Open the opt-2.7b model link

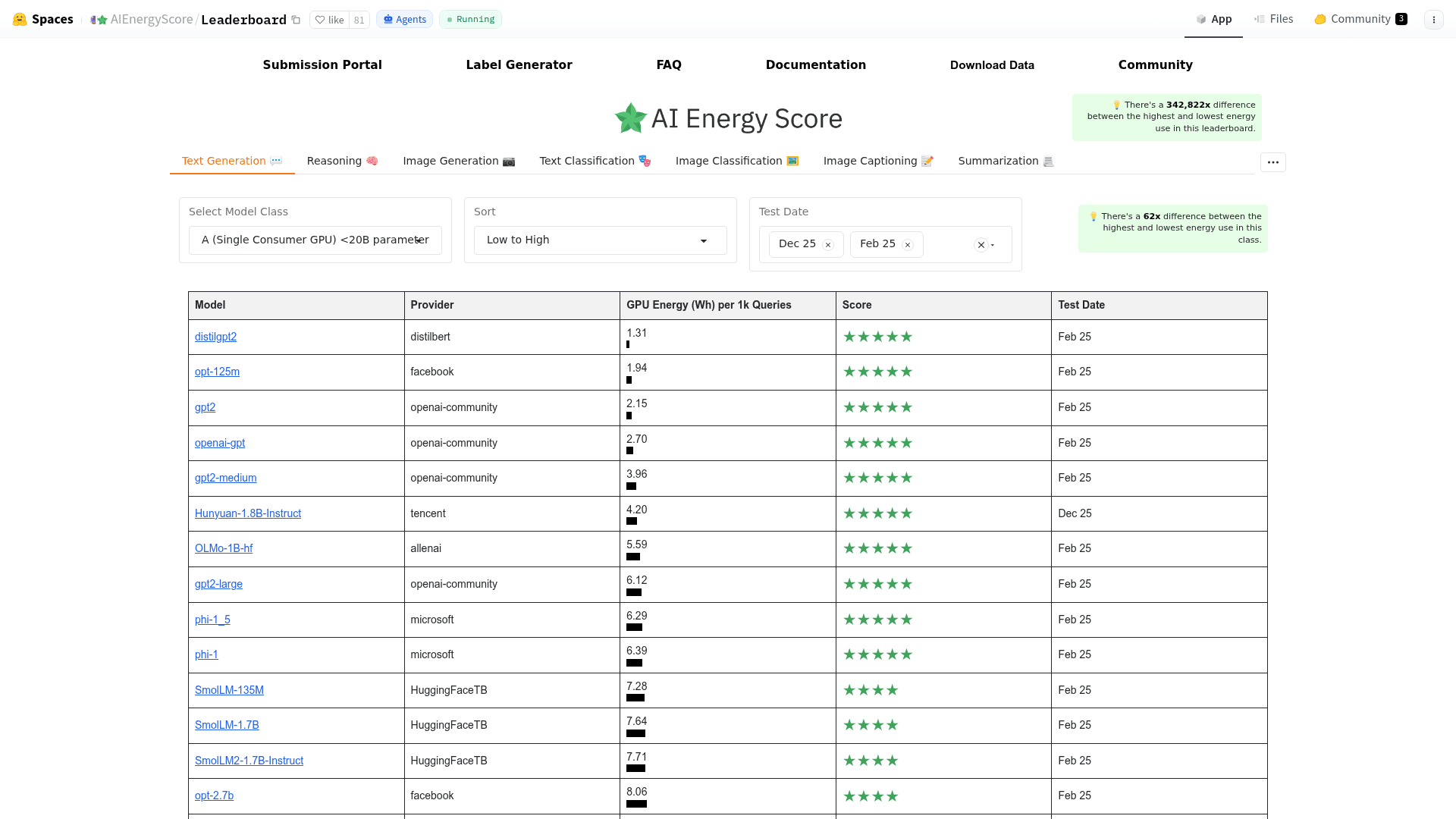(214, 795)
